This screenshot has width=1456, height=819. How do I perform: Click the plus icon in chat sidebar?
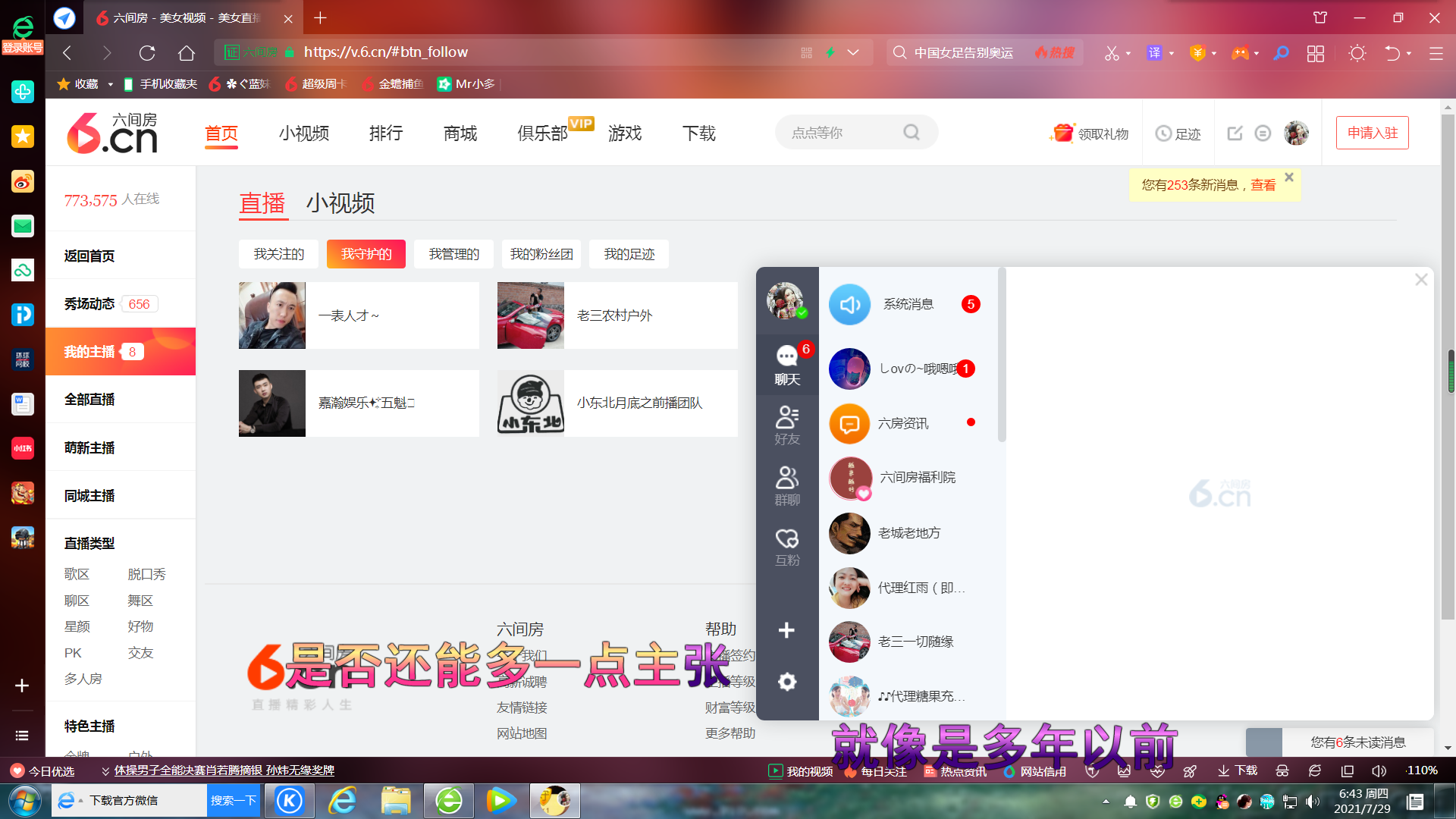(786, 630)
